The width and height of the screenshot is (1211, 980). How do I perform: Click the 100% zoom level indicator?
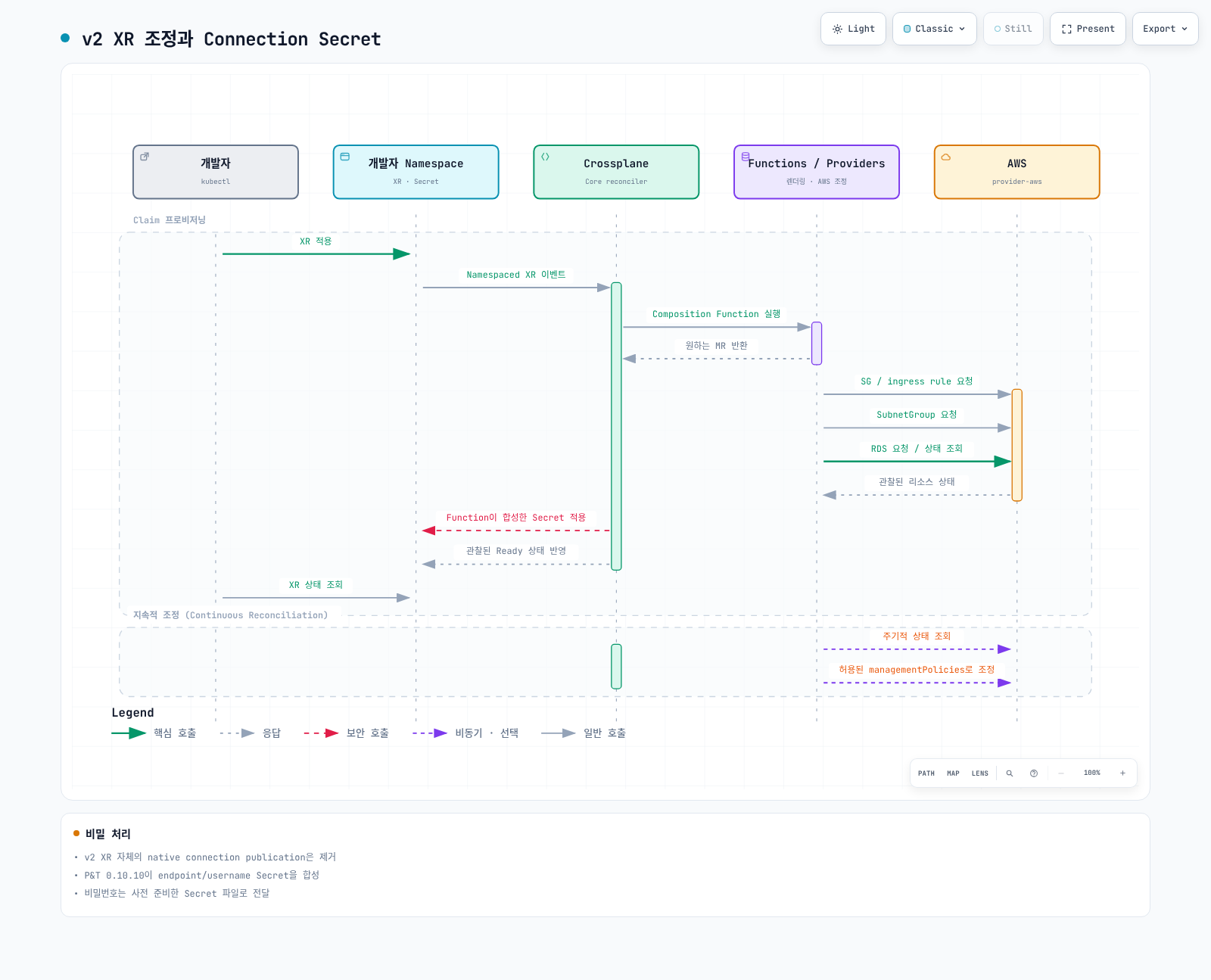(1092, 773)
